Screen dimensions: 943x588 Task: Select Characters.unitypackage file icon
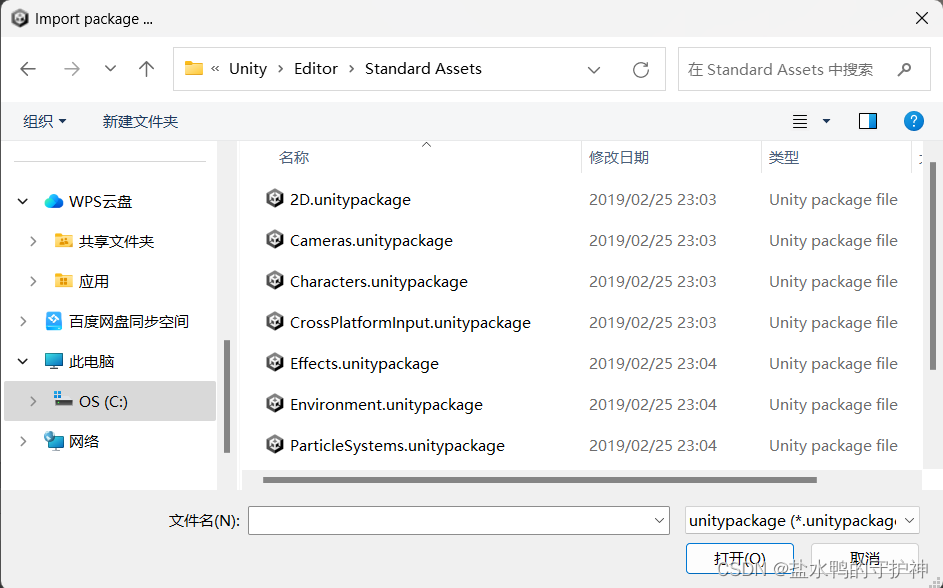click(275, 280)
